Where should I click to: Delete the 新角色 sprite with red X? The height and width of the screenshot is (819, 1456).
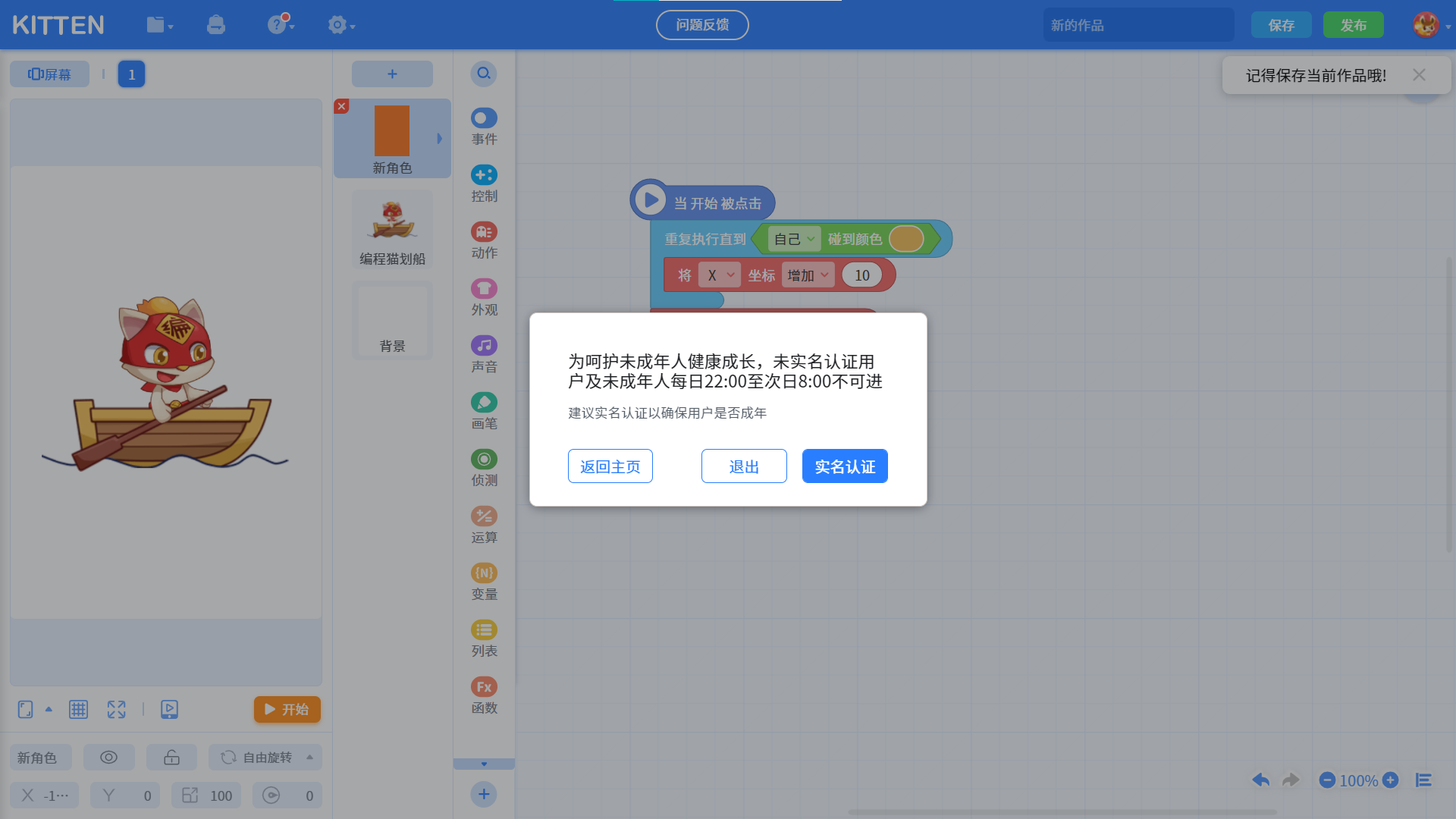pos(342,106)
